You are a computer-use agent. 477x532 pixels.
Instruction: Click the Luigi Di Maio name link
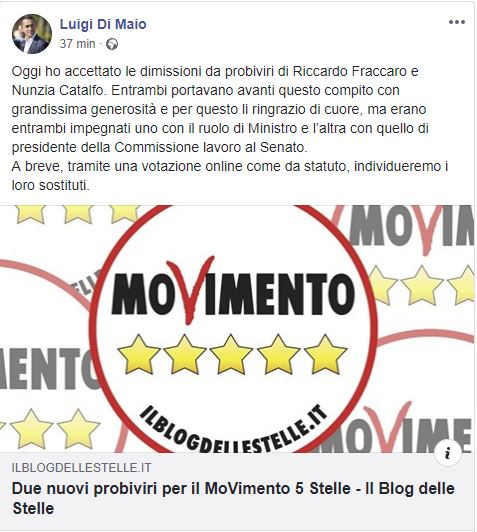103,24
